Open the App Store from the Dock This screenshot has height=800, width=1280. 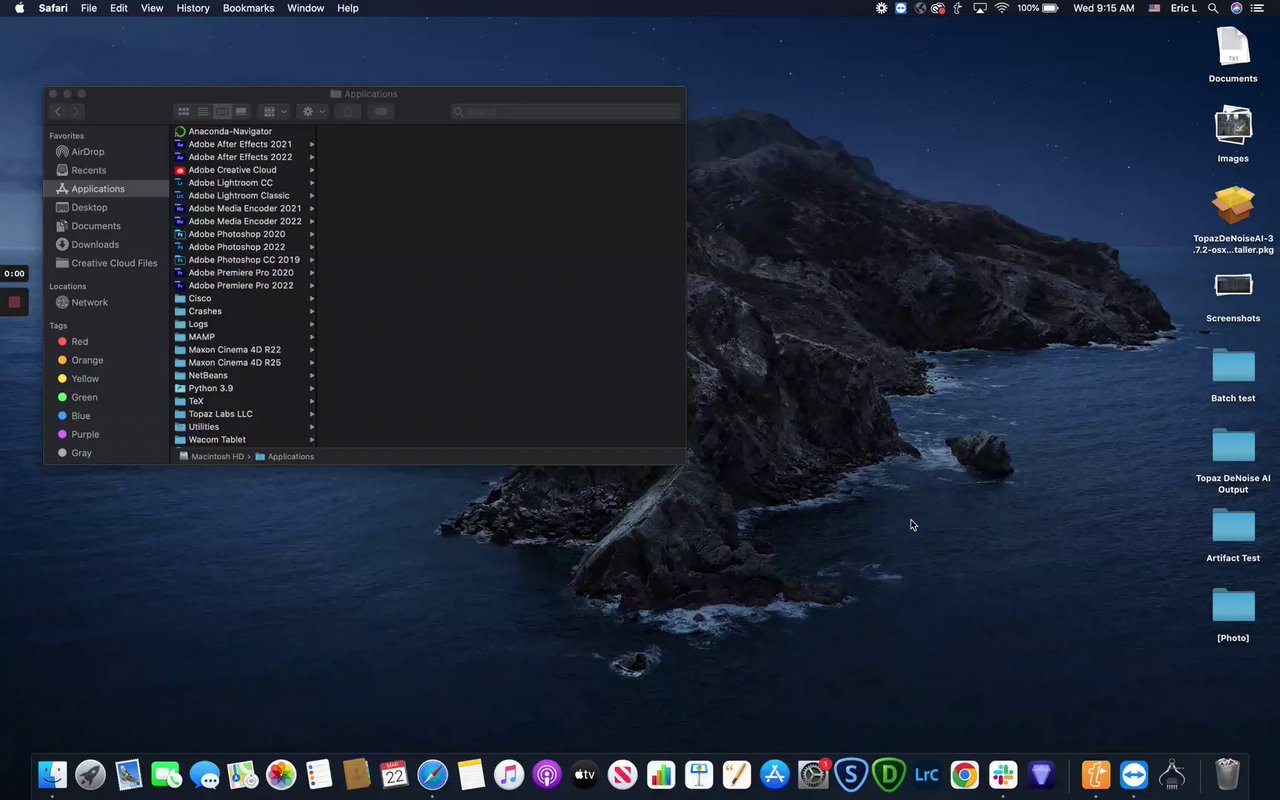coord(775,775)
